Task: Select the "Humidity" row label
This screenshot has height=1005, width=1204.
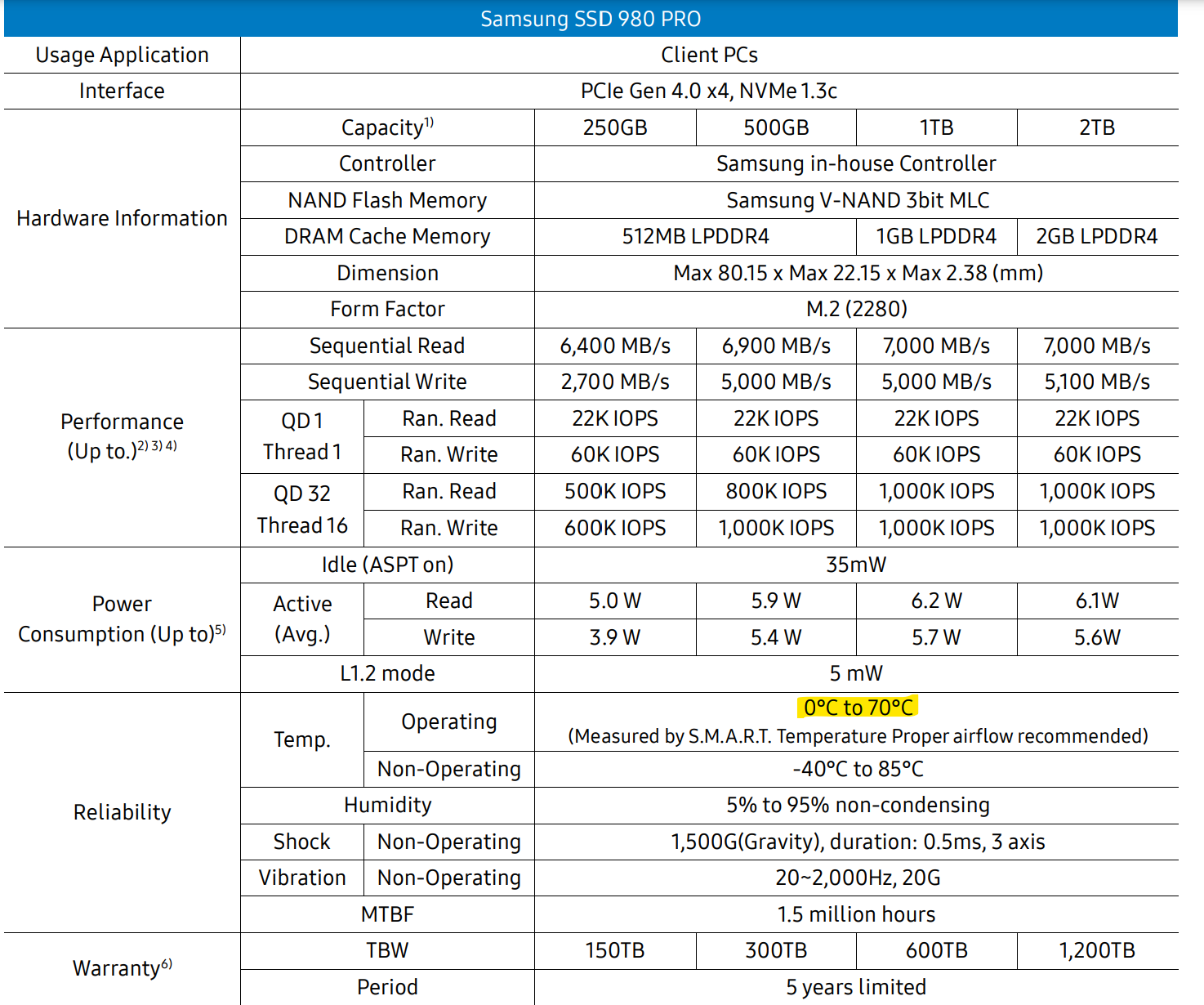Action: pyautogui.click(x=387, y=805)
